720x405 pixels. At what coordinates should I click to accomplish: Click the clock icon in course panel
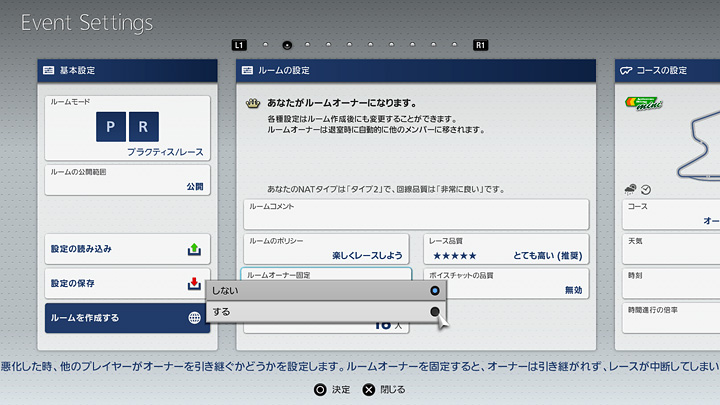click(646, 189)
